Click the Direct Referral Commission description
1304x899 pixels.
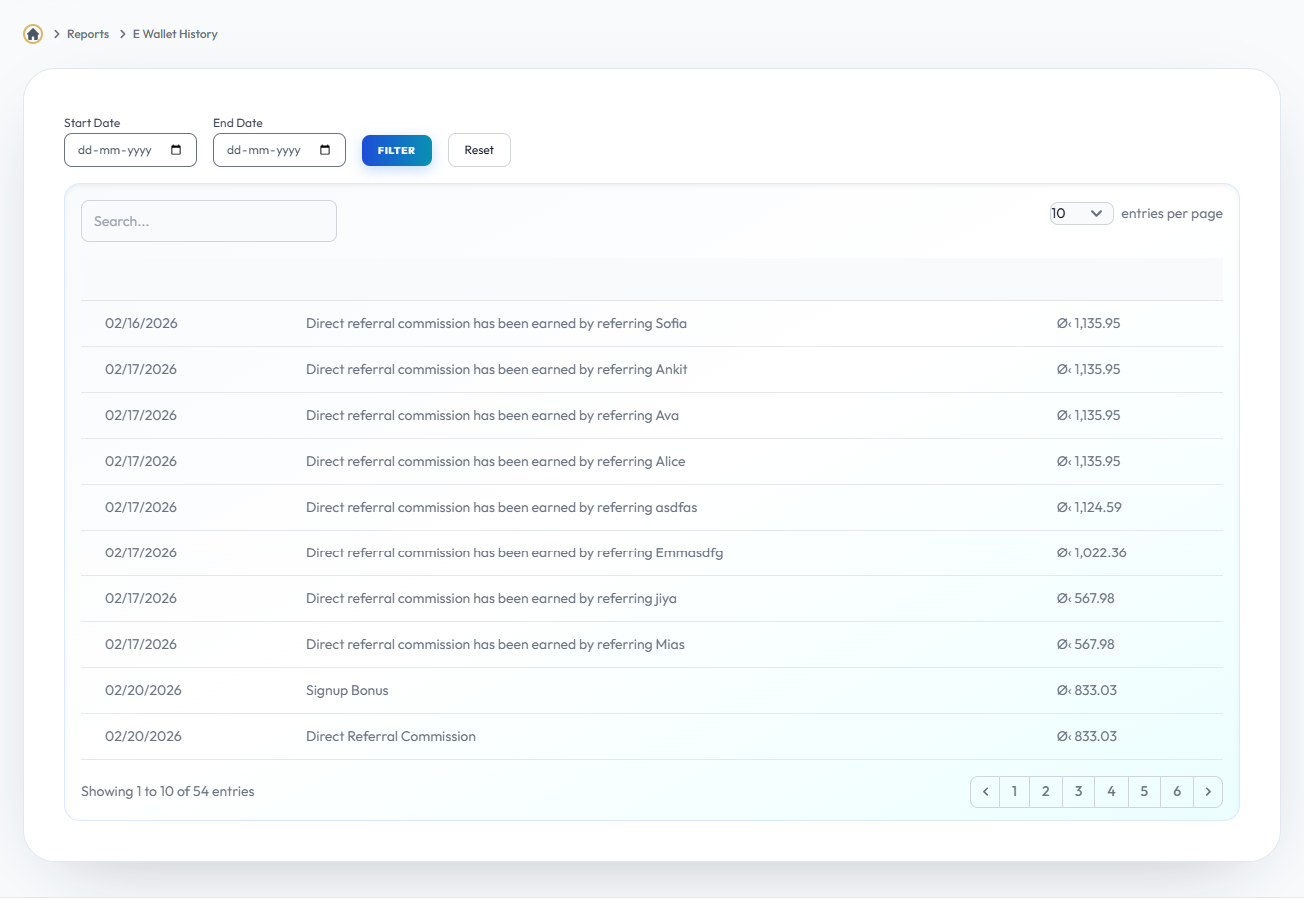391,737
